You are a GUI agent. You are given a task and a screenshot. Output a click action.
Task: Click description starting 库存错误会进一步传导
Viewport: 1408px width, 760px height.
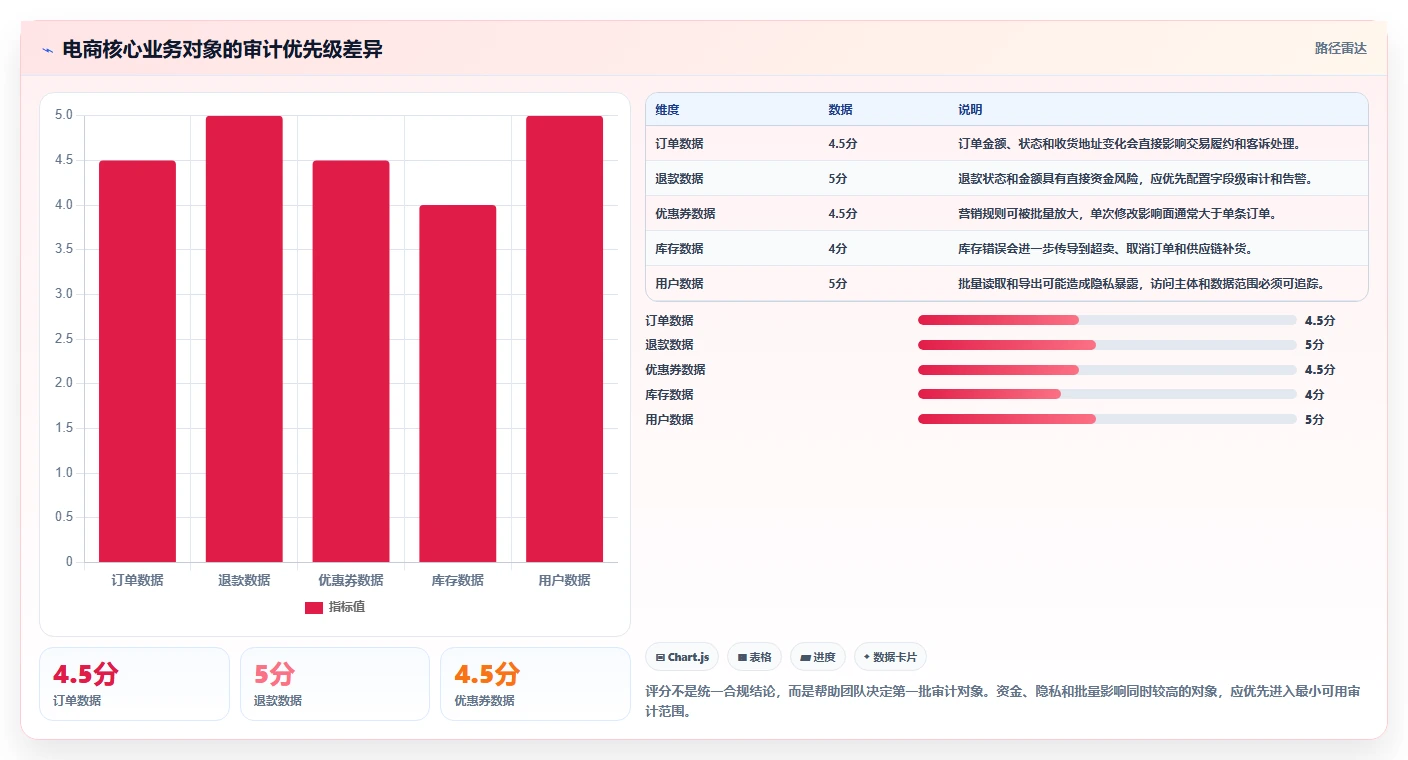[1105, 249]
